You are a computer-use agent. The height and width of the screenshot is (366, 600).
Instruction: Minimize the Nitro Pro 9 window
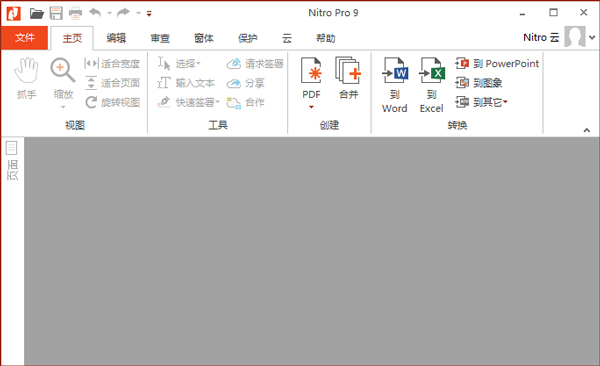(522, 13)
